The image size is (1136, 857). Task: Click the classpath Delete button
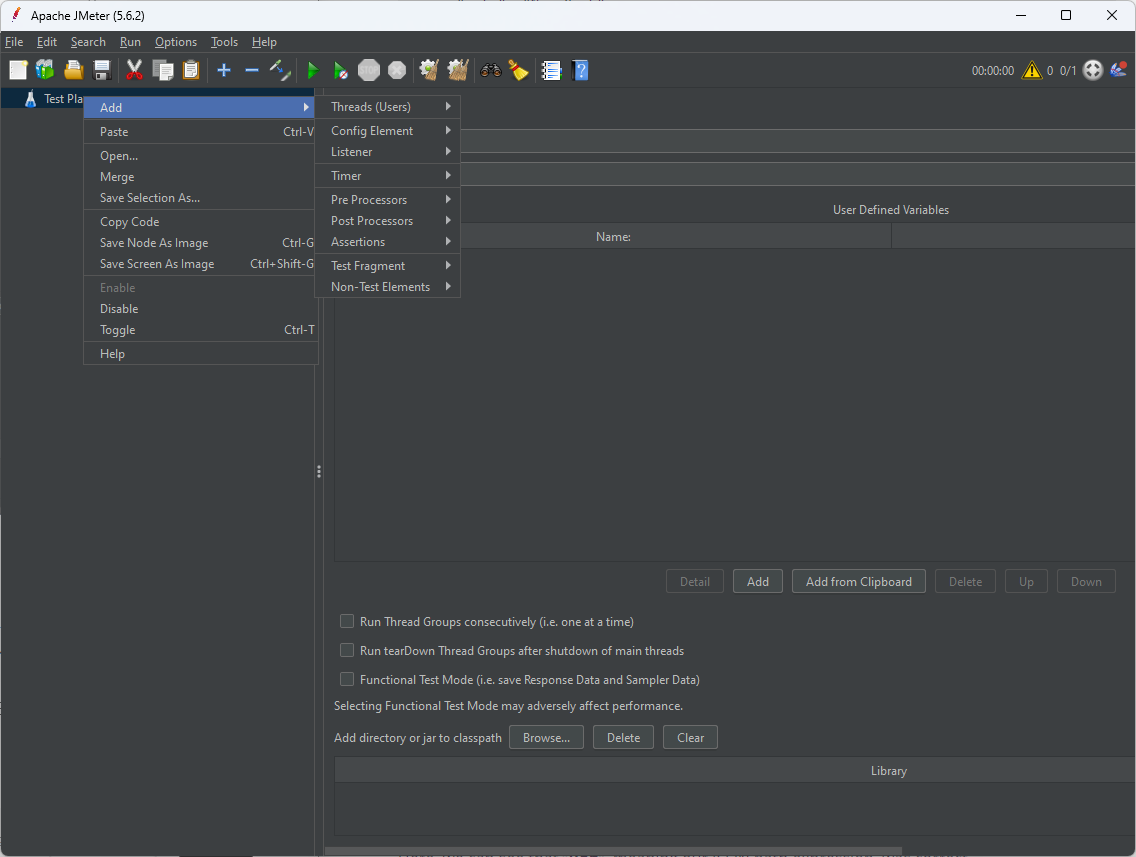coord(623,737)
